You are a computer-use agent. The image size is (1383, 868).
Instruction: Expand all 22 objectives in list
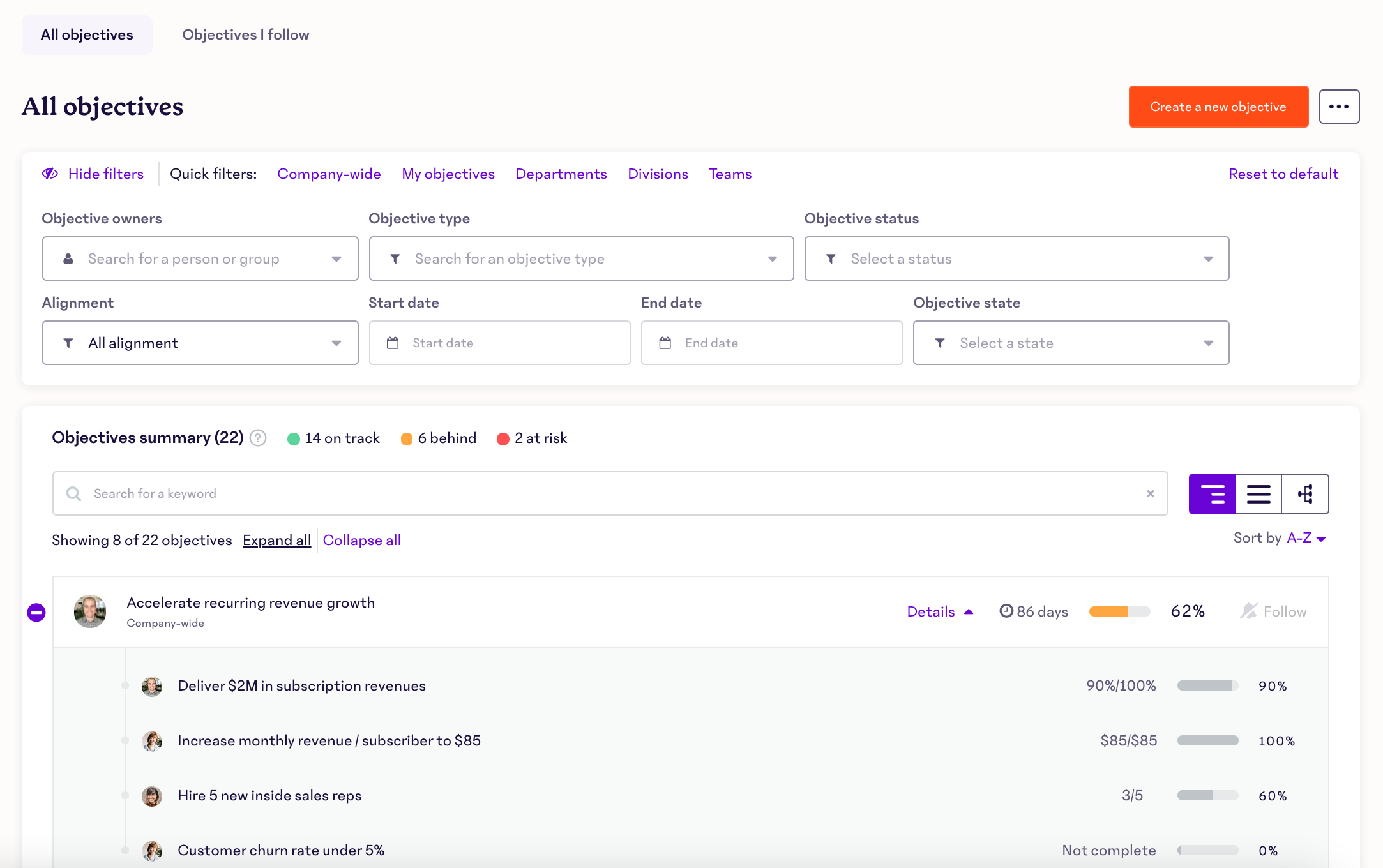(276, 541)
